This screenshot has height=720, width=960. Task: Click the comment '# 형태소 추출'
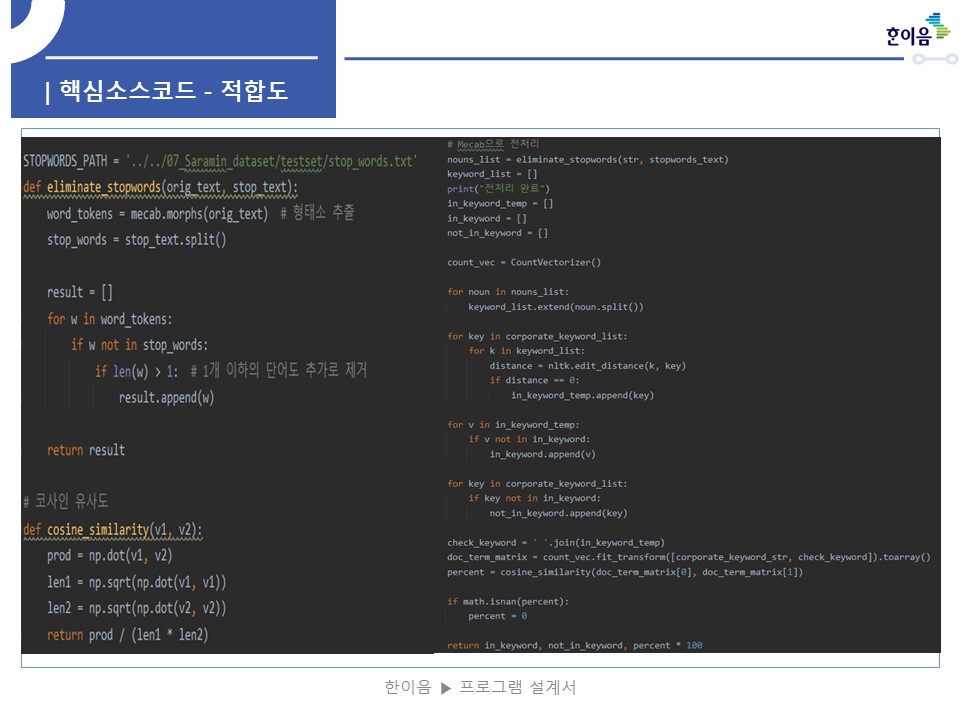317,212
